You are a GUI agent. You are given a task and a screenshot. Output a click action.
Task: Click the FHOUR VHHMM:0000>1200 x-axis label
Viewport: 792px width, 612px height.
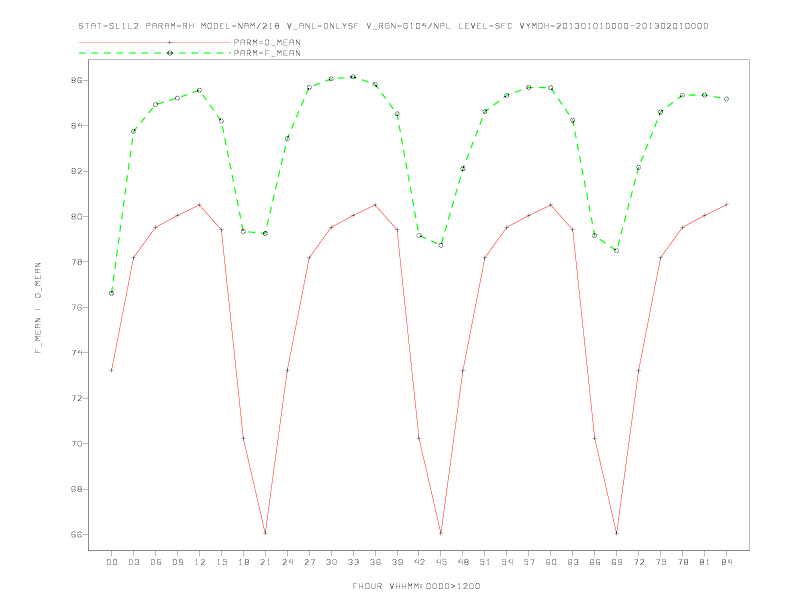pyautogui.click(x=416, y=586)
